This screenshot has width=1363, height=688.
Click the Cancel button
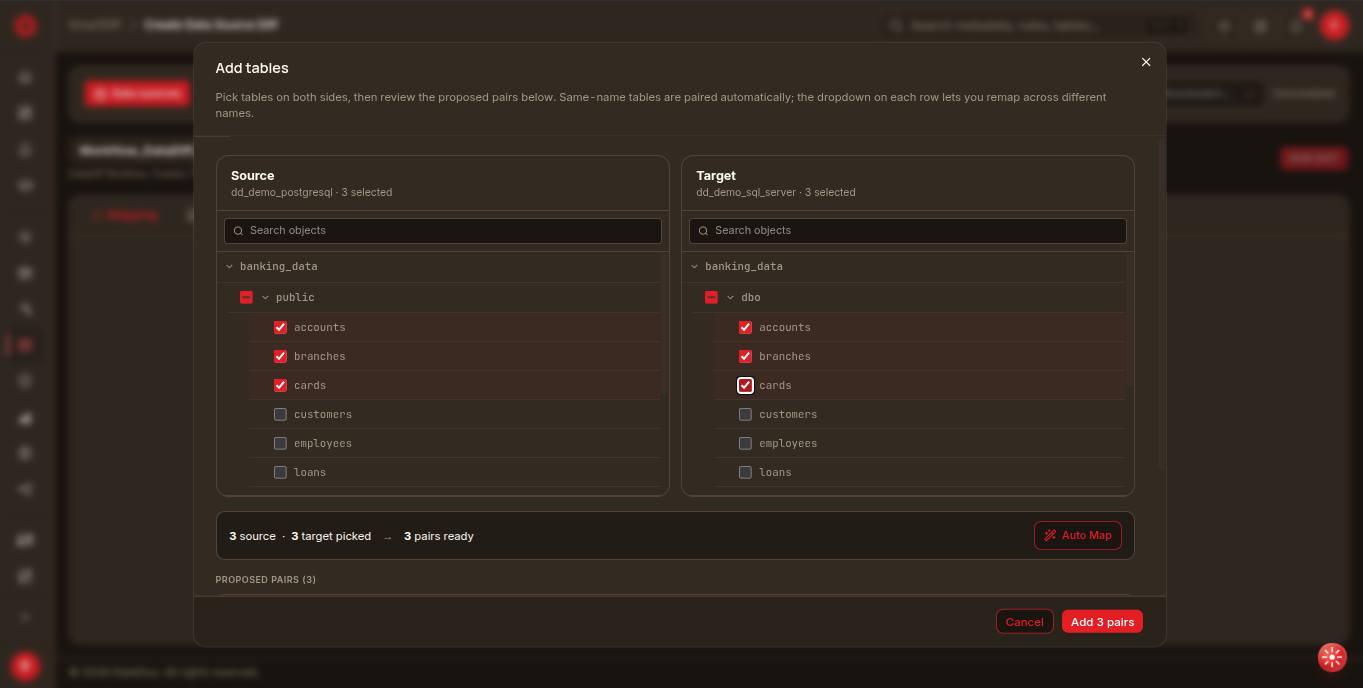tap(1025, 622)
